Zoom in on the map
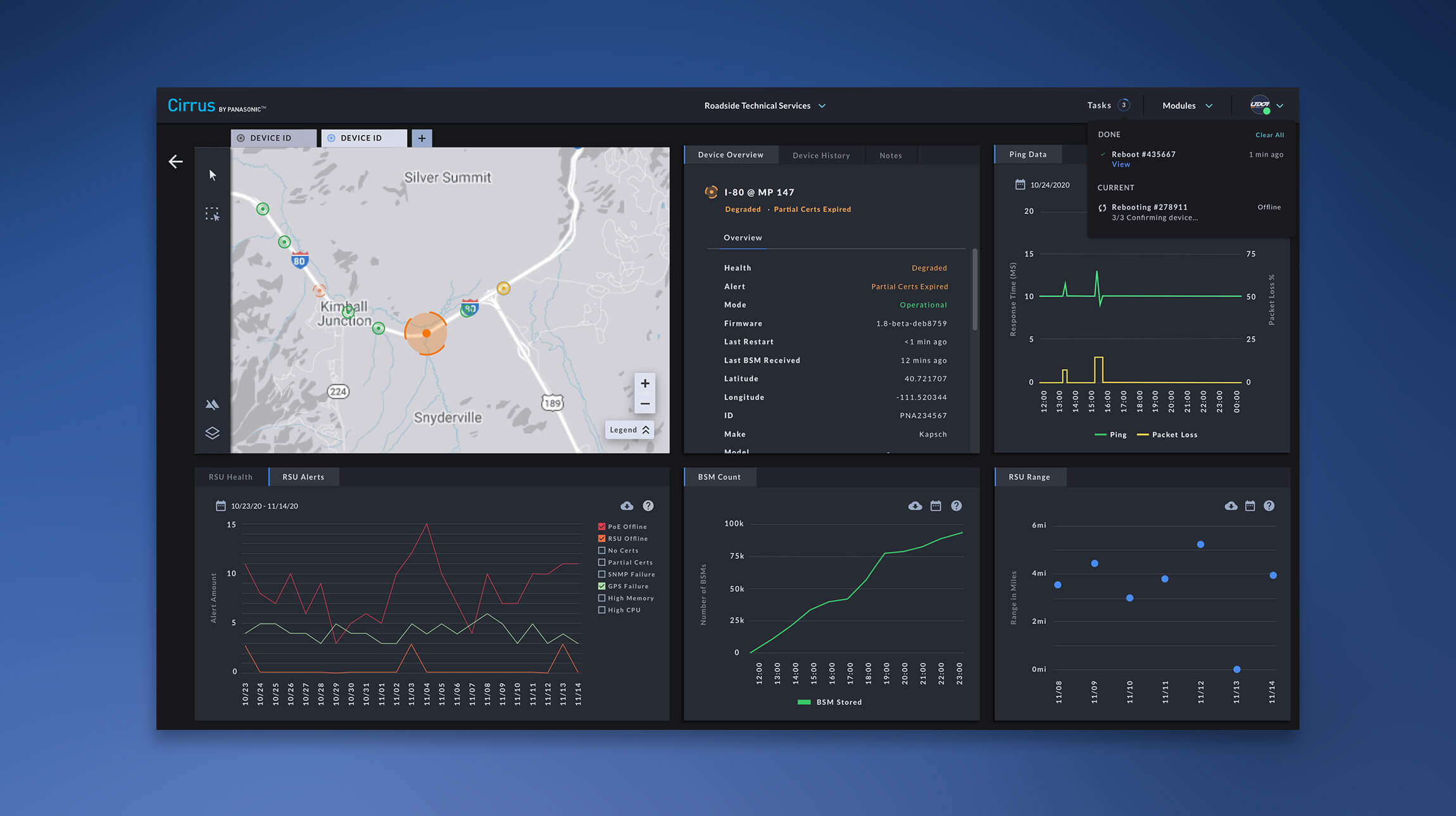Image resolution: width=1456 pixels, height=816 pixels. coord(644,384)
